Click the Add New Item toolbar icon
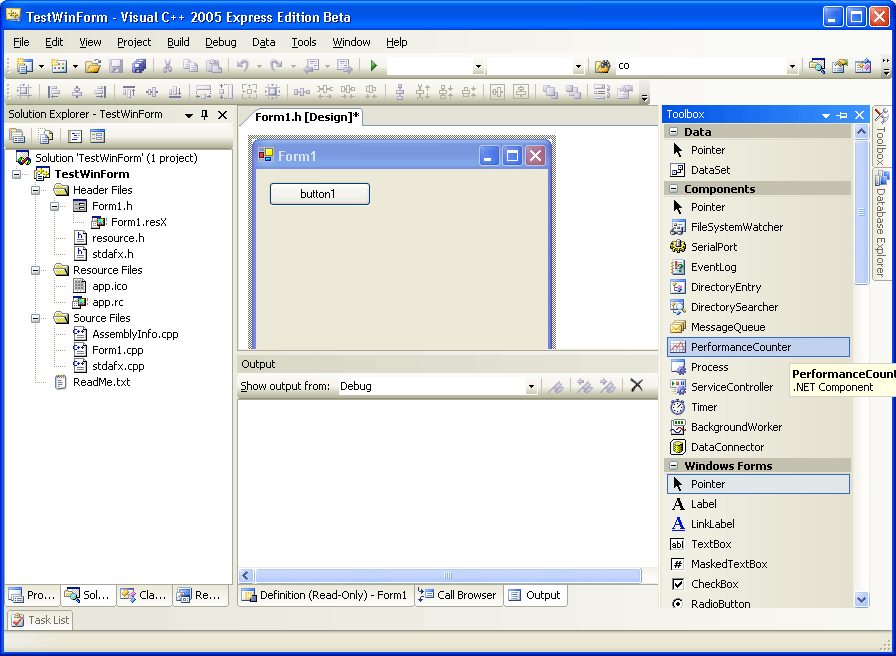The height and width of the screenshot is (656, 896). 59,66
